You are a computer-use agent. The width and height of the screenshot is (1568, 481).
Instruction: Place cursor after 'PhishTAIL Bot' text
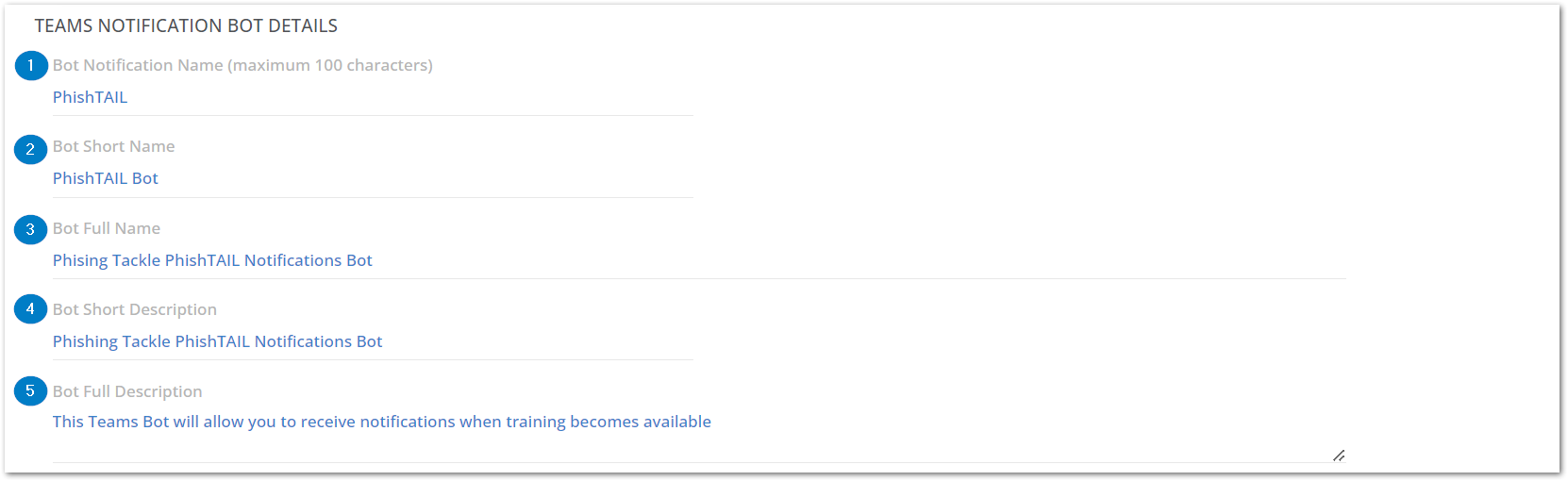pos(160,179)
